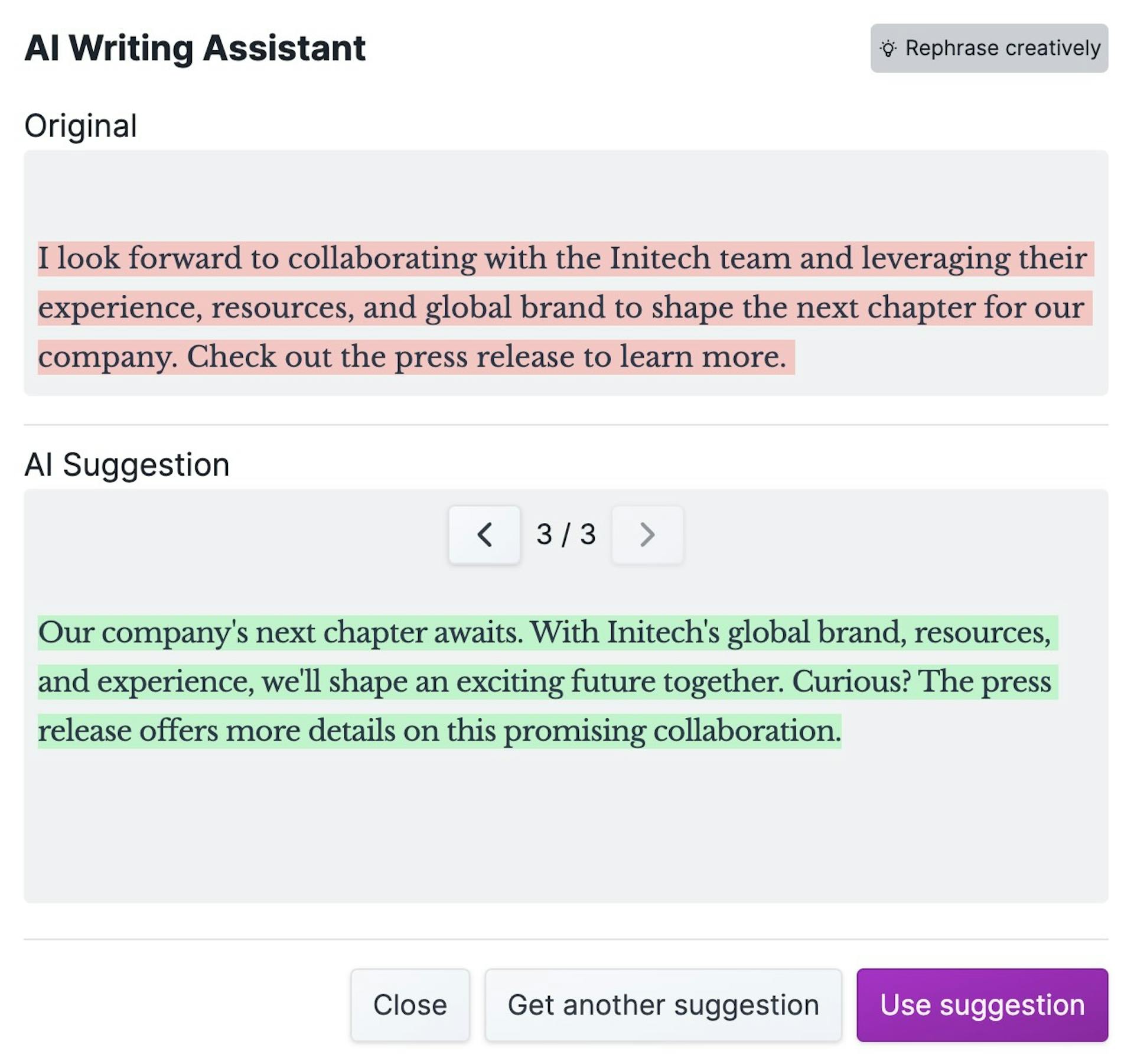The image size is (1134, 1064).
Task: Click Get another suggestion
Action: 663,1004
